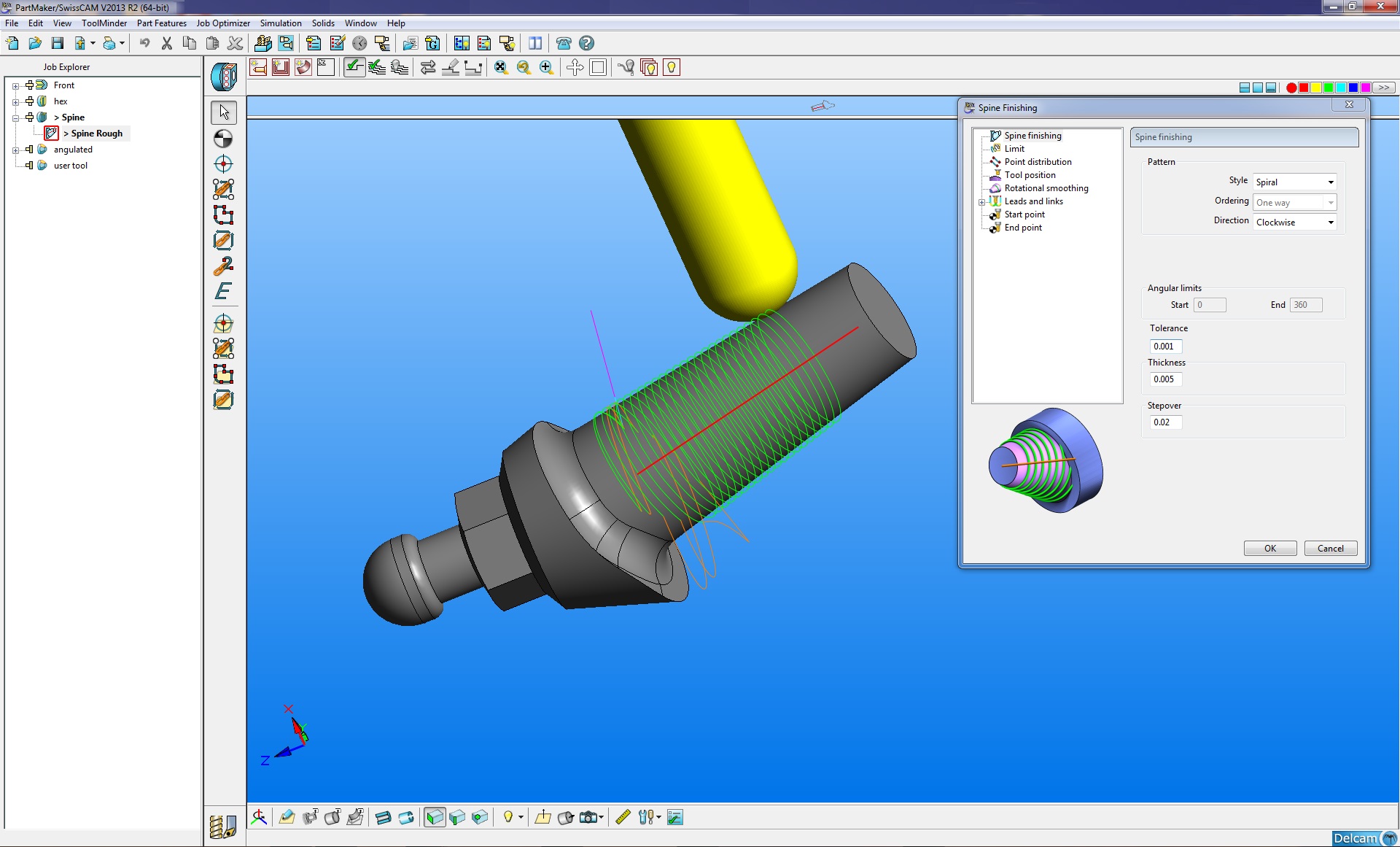This screenshot has height=847, width=1400.
Task: Toggle split horizontal window layout icon
Action: click(x=1245, y=88)
